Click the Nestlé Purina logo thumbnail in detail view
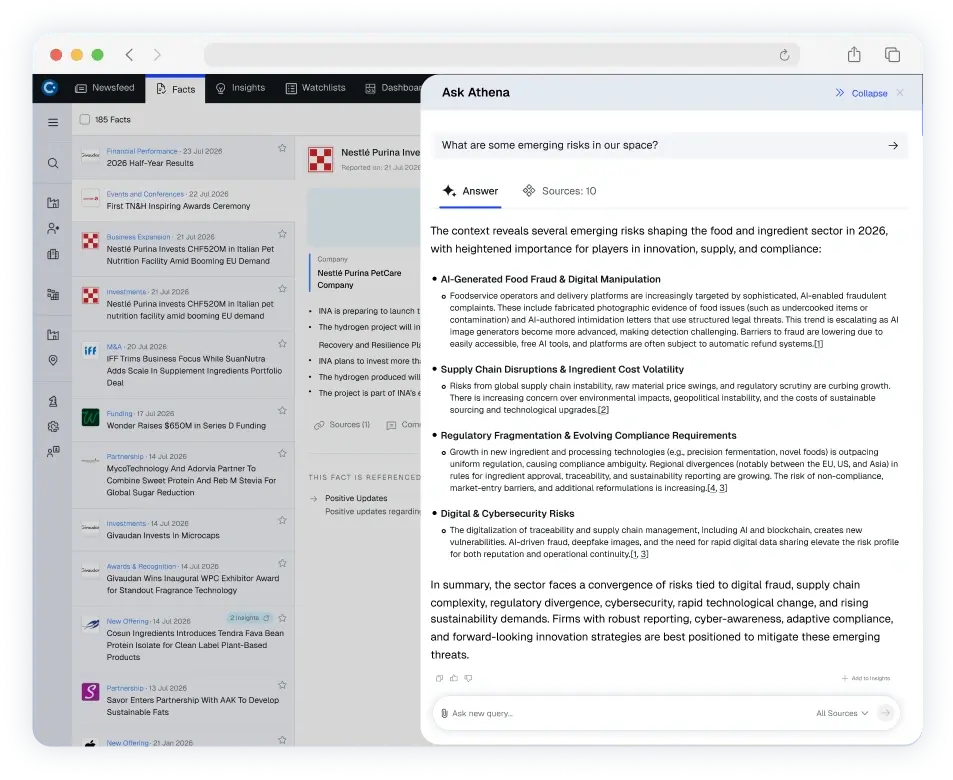The height and width of the screenshot is (780, 953). pyautogui.click(x=320, y=159)
